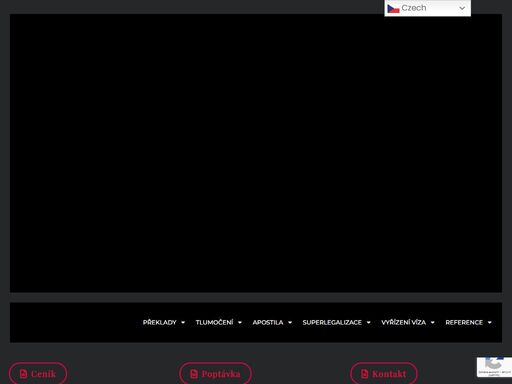Image resolution: width=512 pixels, height=384 pixels.
Task: Open the PŘEKLADY menu item
Action: [159, 322]
